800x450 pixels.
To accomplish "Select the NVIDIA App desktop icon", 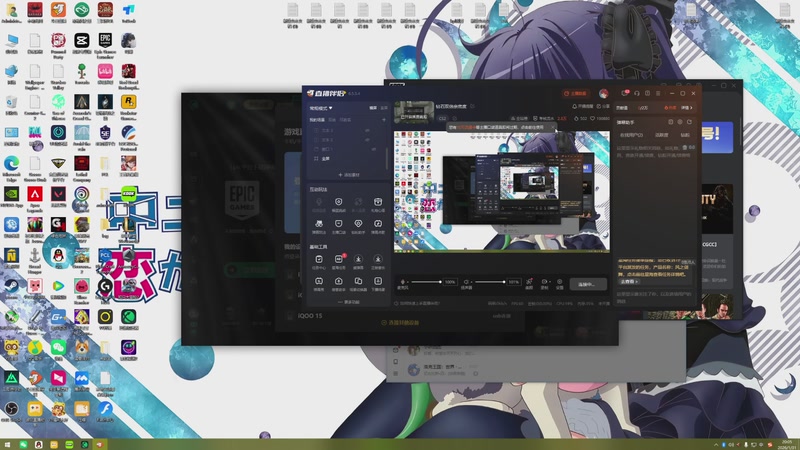I will coord(11,194).
